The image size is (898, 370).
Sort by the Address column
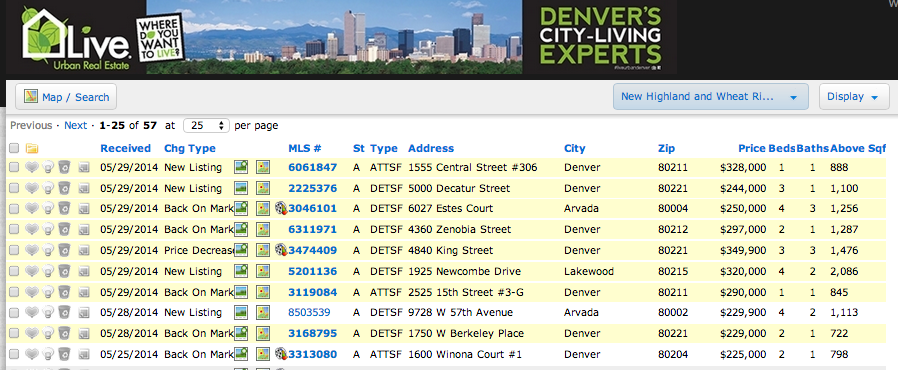coord(431,148)
